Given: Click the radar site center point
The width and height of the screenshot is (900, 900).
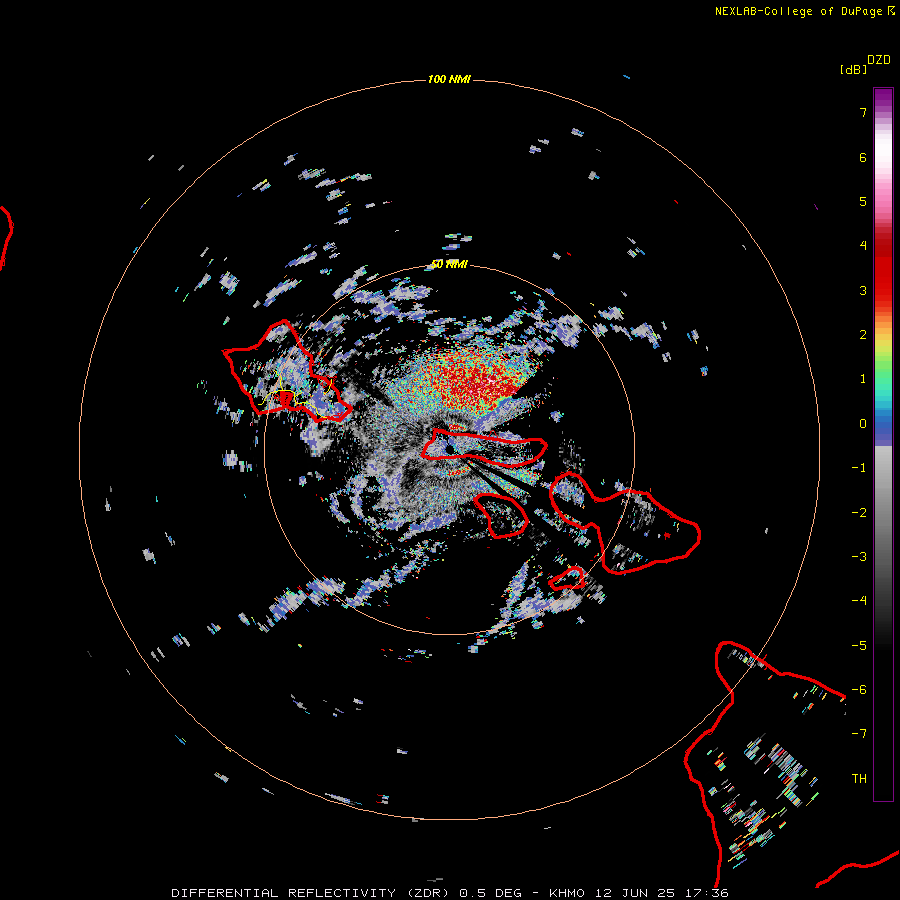Looking at the screenshot, I should point(449,449).
